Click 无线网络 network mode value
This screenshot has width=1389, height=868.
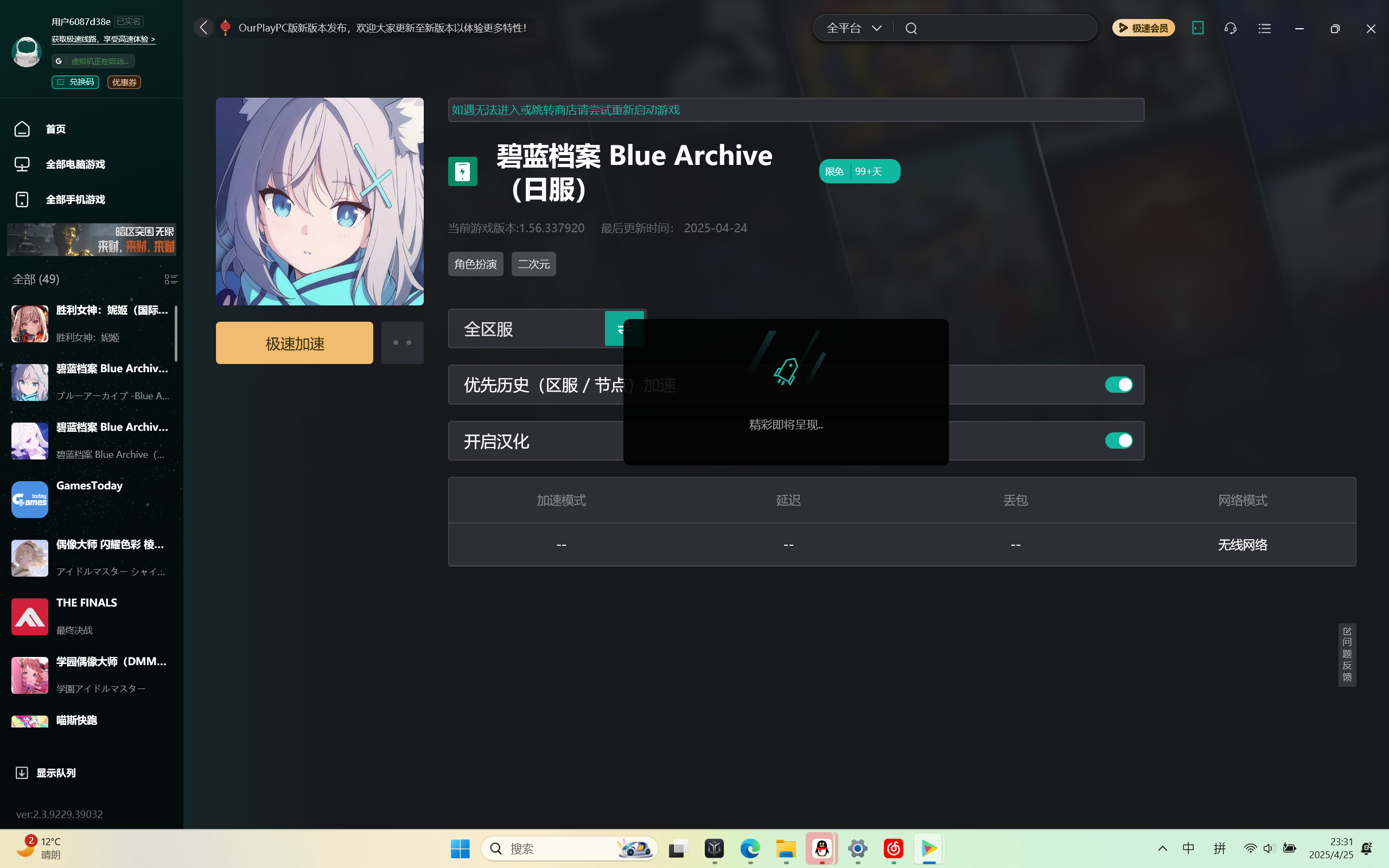pos(1243,545)
